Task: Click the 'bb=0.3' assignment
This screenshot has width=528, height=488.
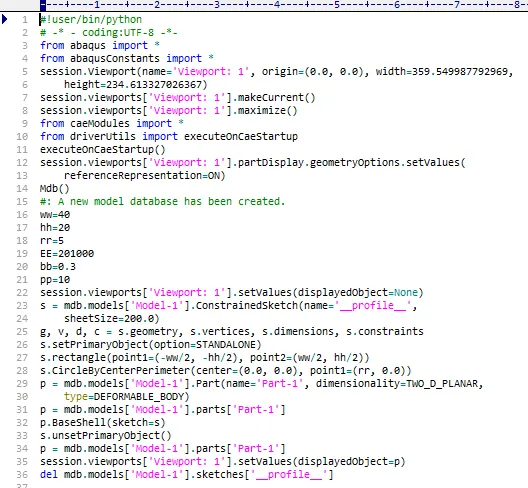Action: click(58, 267)
